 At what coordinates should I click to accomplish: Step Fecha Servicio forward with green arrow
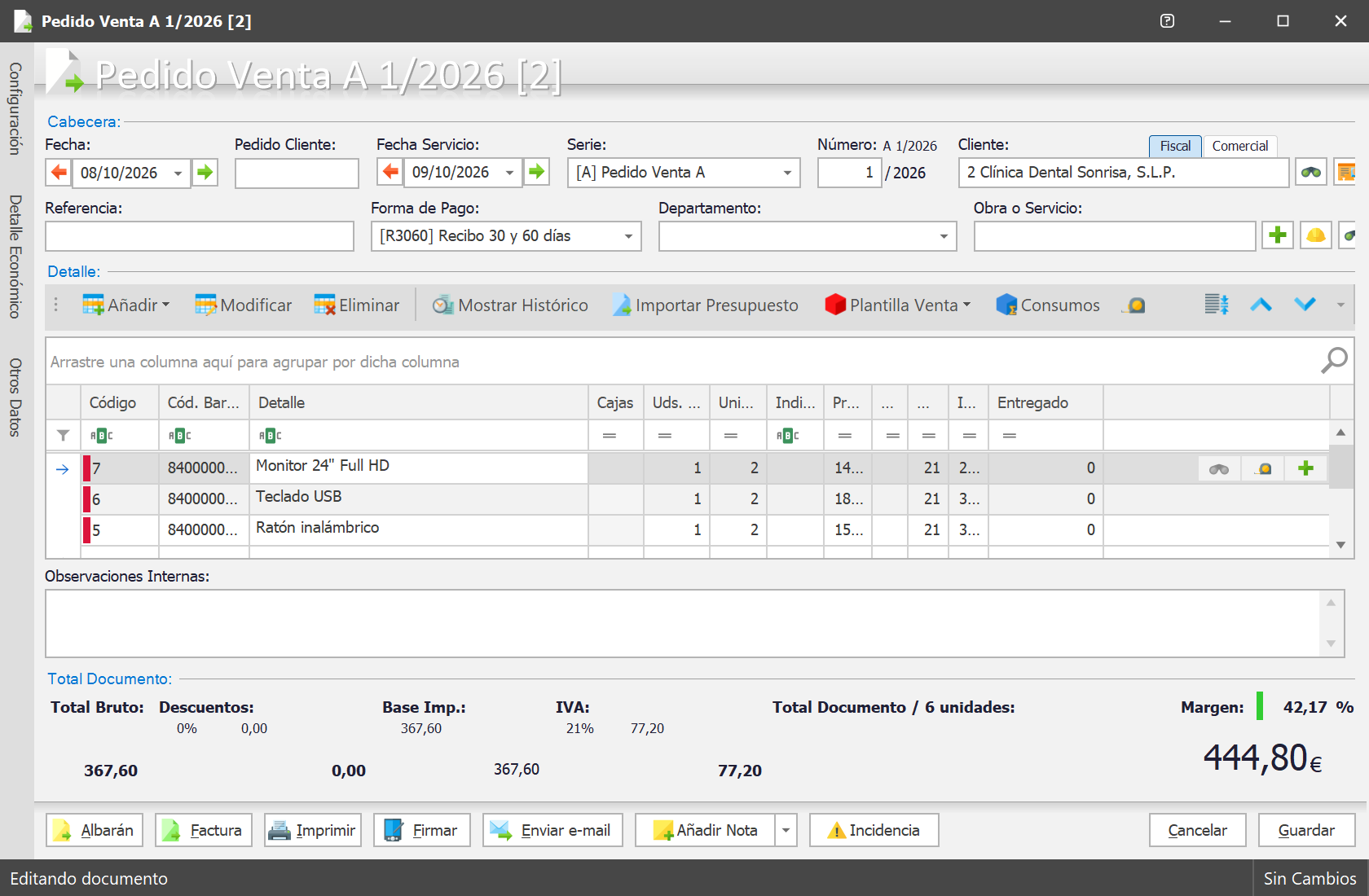tap(536, 172)
